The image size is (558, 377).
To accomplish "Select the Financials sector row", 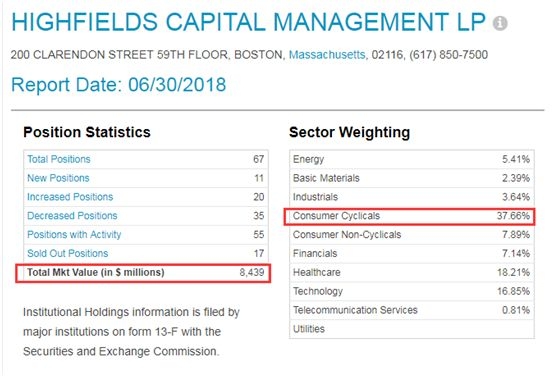I will tap(412, 253).
